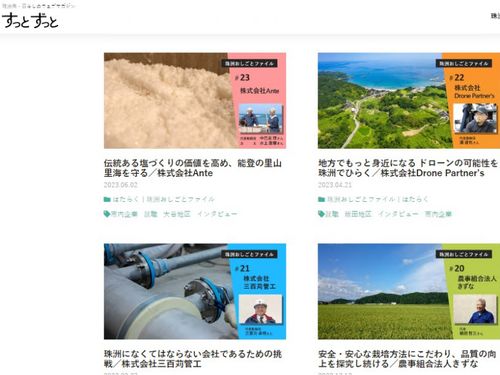This screenshot has width=500, height=375.
Task: Open article title 珠洲になくてはならない会社であるための挑戦
Action: 193,359
